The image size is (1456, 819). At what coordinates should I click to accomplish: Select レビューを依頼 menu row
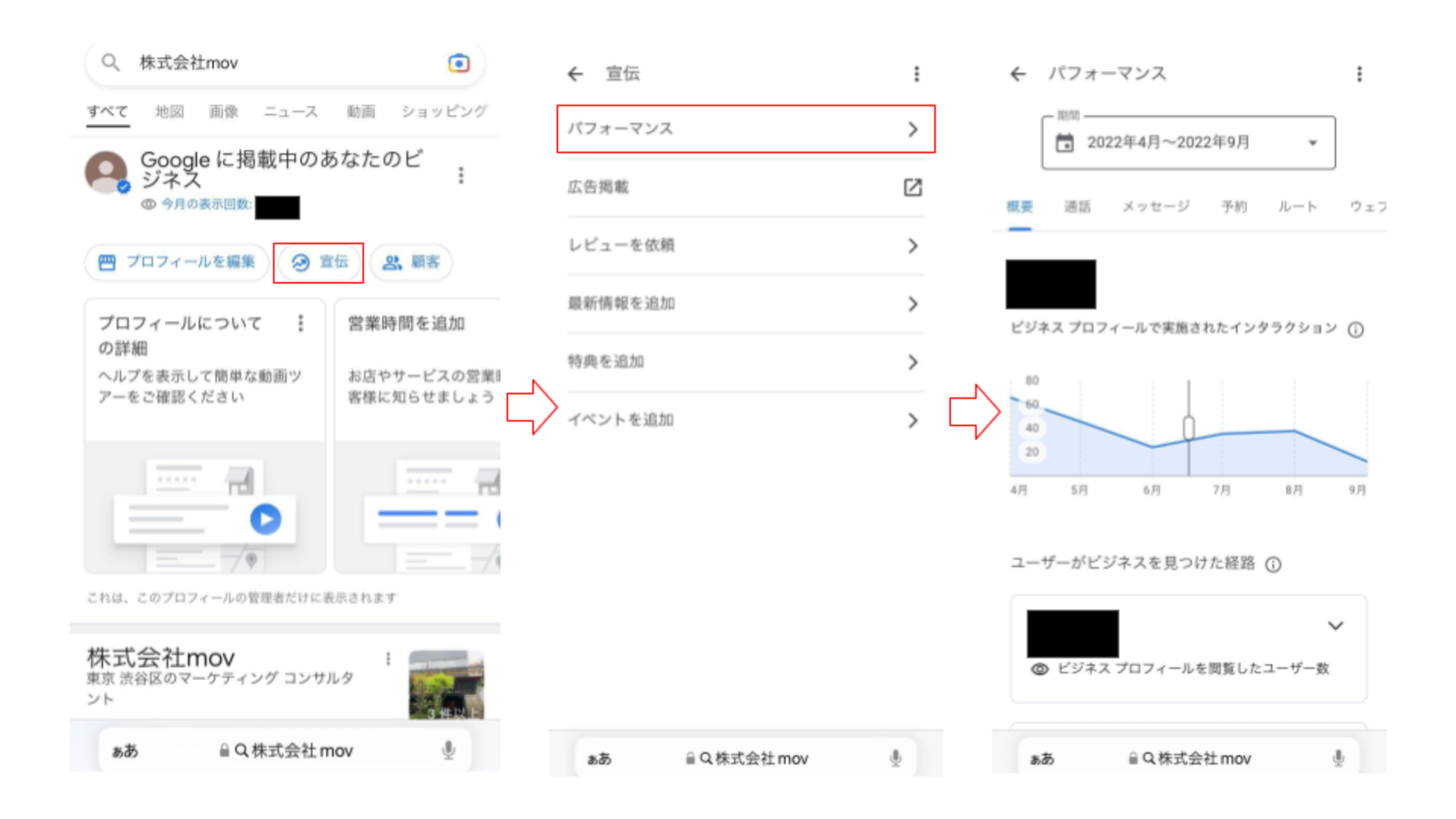point(745,246)
